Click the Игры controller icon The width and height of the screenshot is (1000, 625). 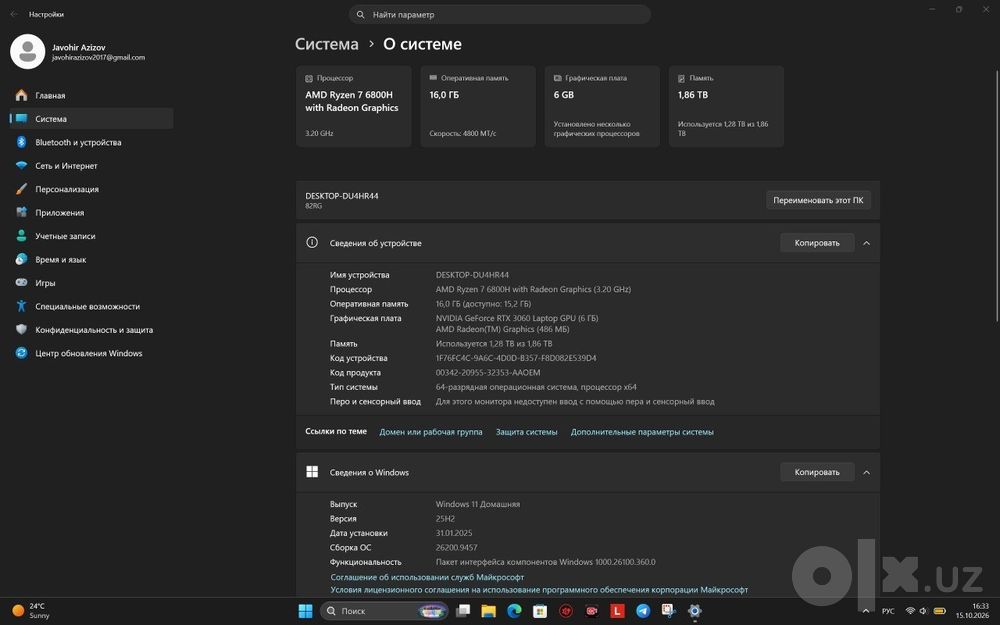coord(22,283)
